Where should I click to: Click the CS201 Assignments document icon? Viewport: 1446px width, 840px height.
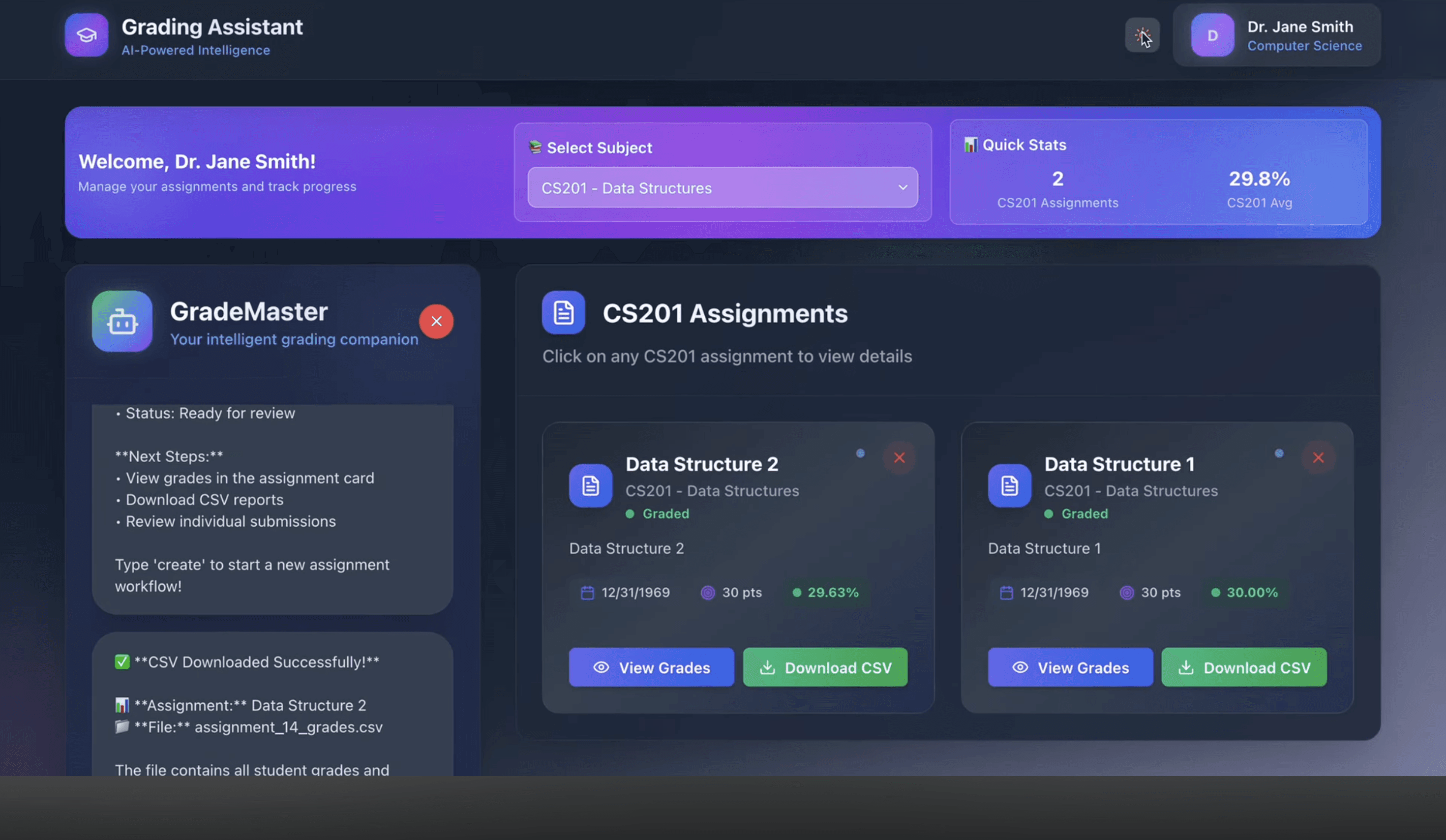563,313
